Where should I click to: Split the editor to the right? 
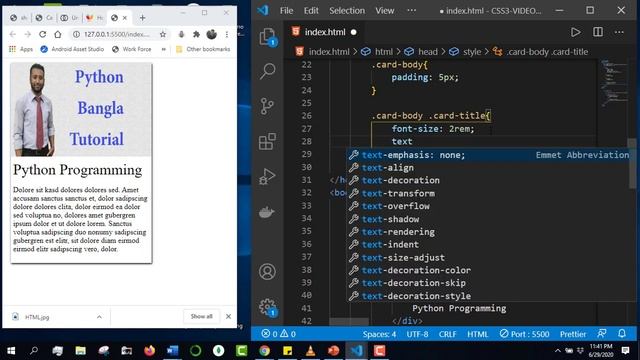click(598, 32)
